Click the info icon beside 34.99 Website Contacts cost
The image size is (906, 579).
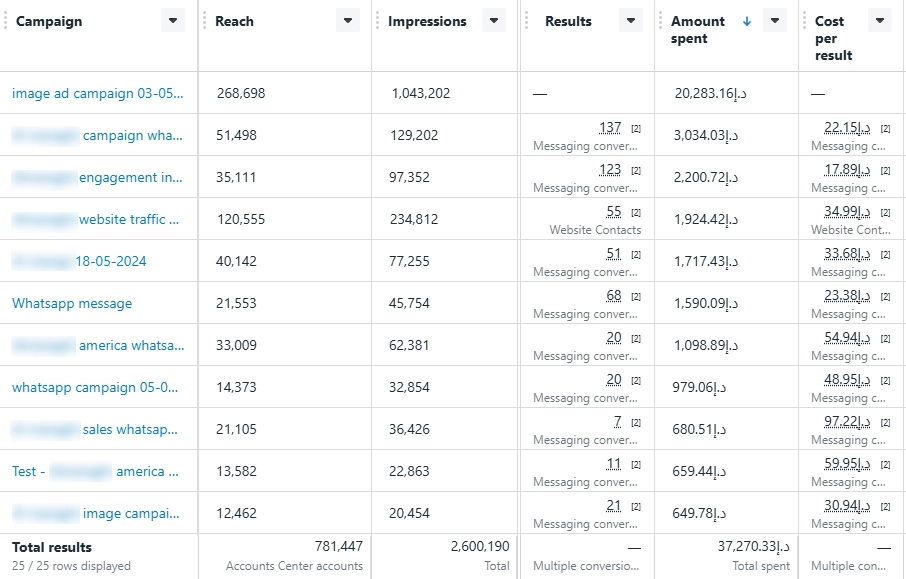884,212
